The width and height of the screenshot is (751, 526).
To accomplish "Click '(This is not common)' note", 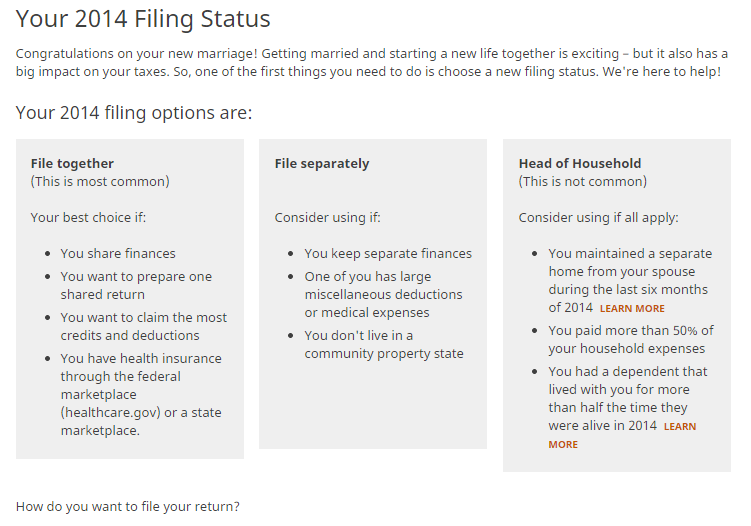I will (x=582, y=182).
